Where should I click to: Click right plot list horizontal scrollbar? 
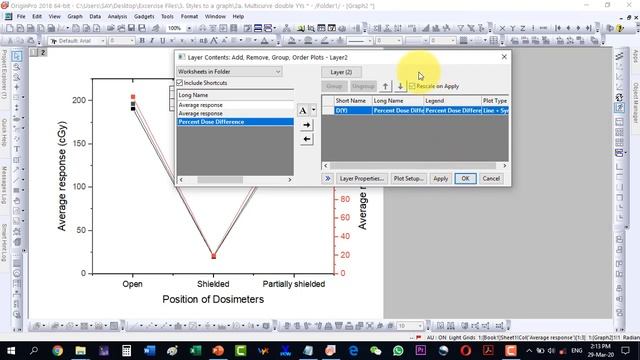pos(415,166)
